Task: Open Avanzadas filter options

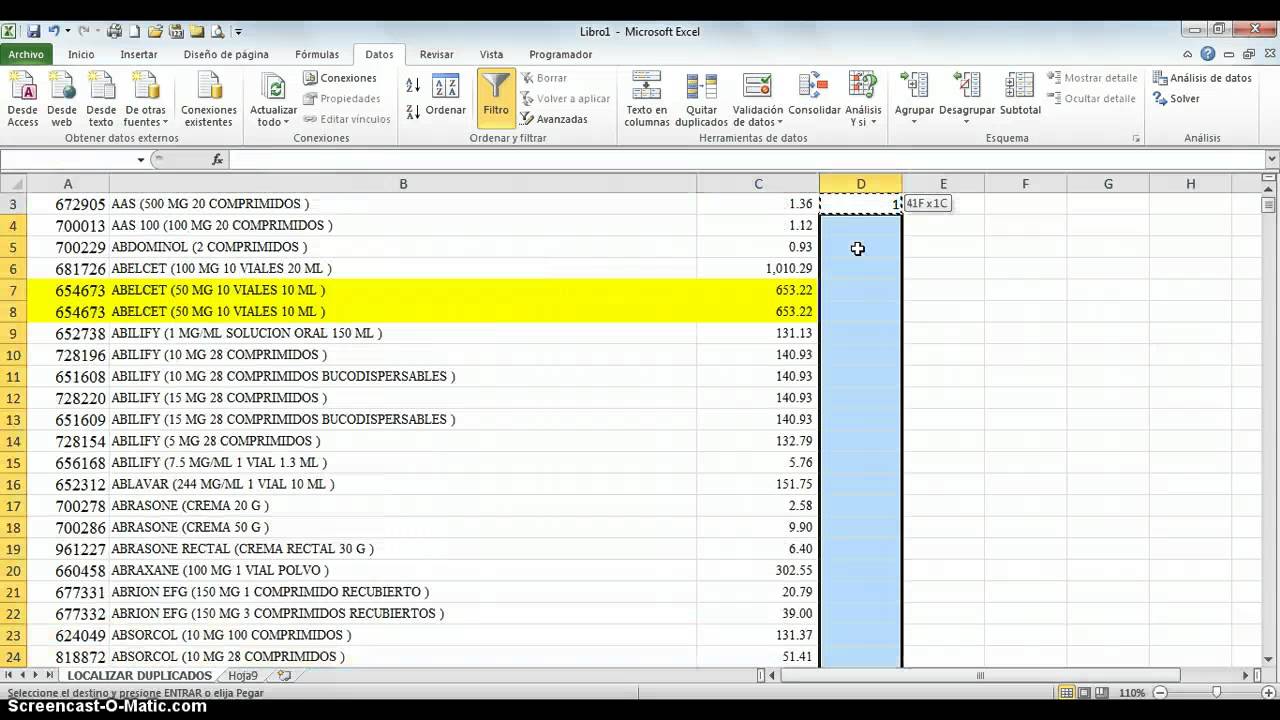Action: 555,119
